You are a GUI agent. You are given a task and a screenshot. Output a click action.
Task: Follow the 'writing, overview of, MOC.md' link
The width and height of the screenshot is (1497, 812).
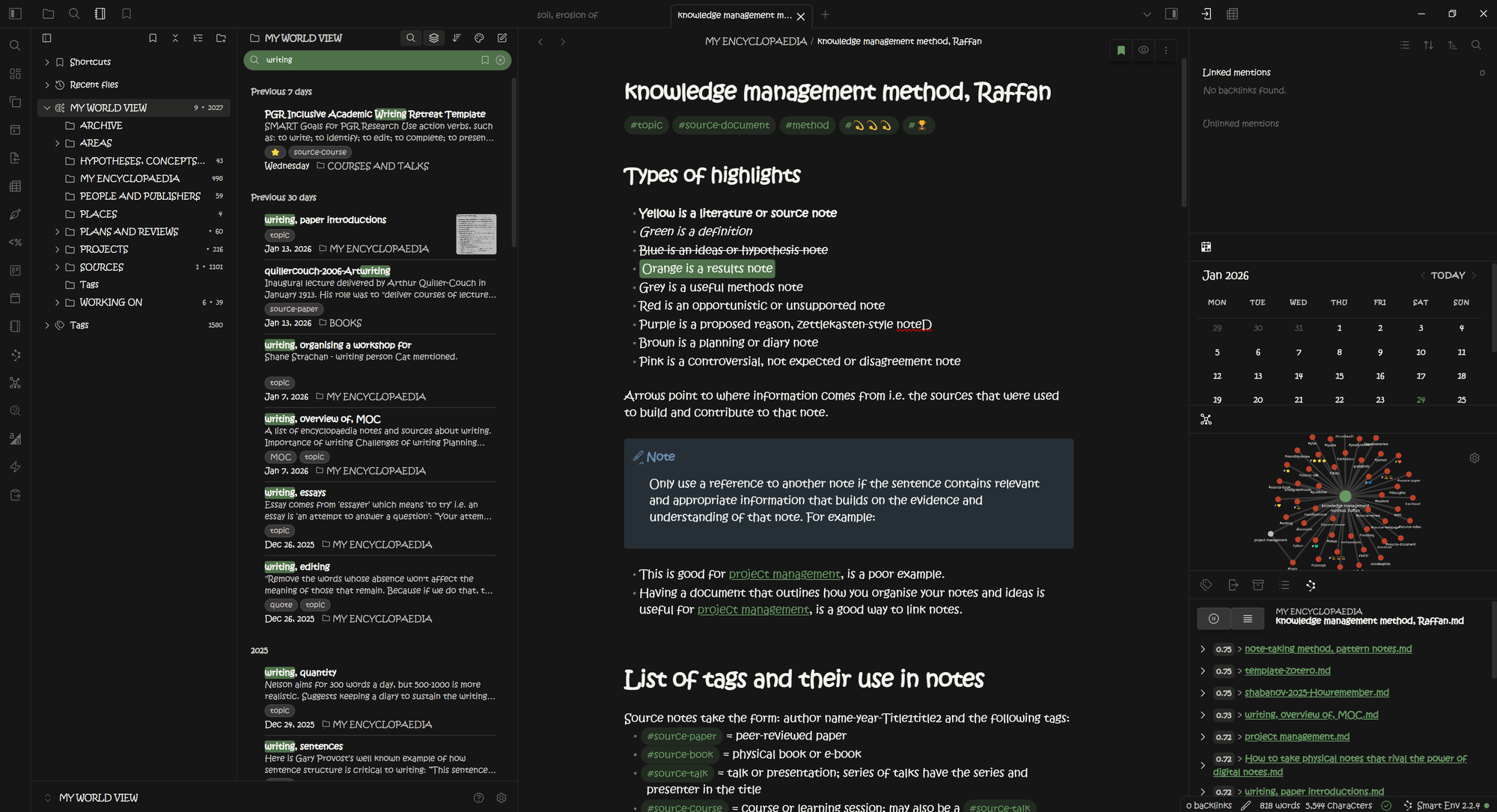[1311, 715]
